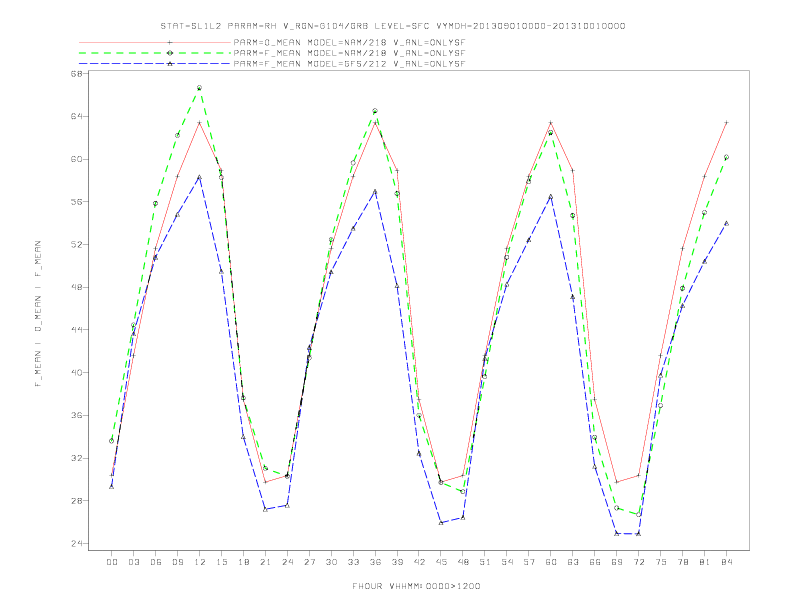Click x-axis forecast hour label 54
Screen dimensions: 792x612
(507, 562)
